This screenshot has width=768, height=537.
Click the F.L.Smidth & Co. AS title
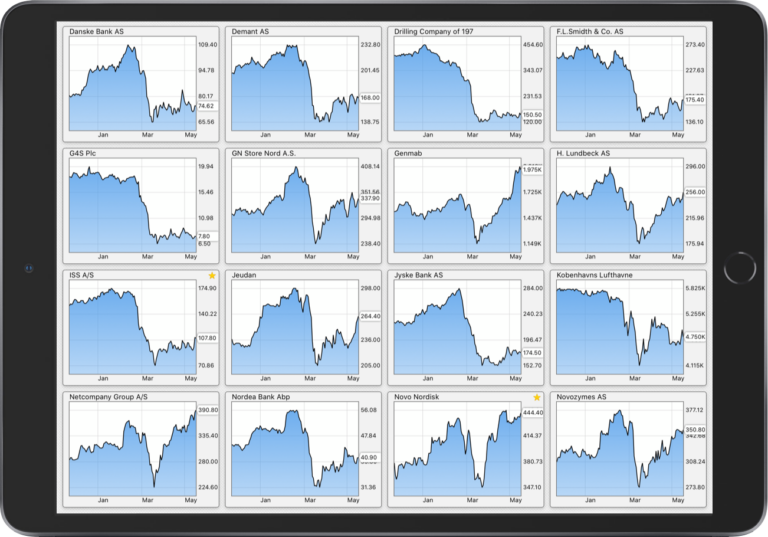tap(590, 31)
